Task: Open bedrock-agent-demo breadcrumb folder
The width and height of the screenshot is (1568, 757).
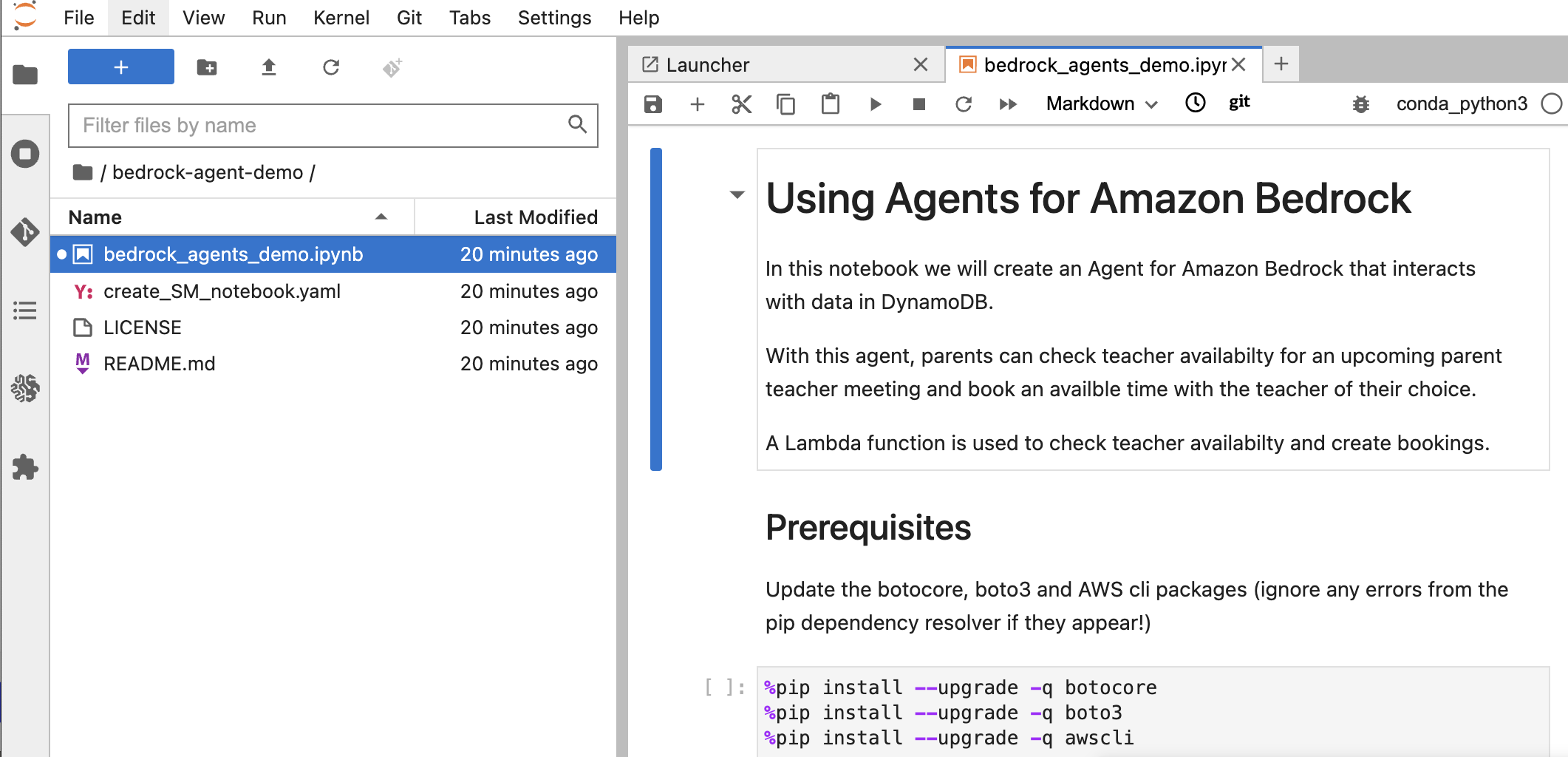Action: [208, 172]
